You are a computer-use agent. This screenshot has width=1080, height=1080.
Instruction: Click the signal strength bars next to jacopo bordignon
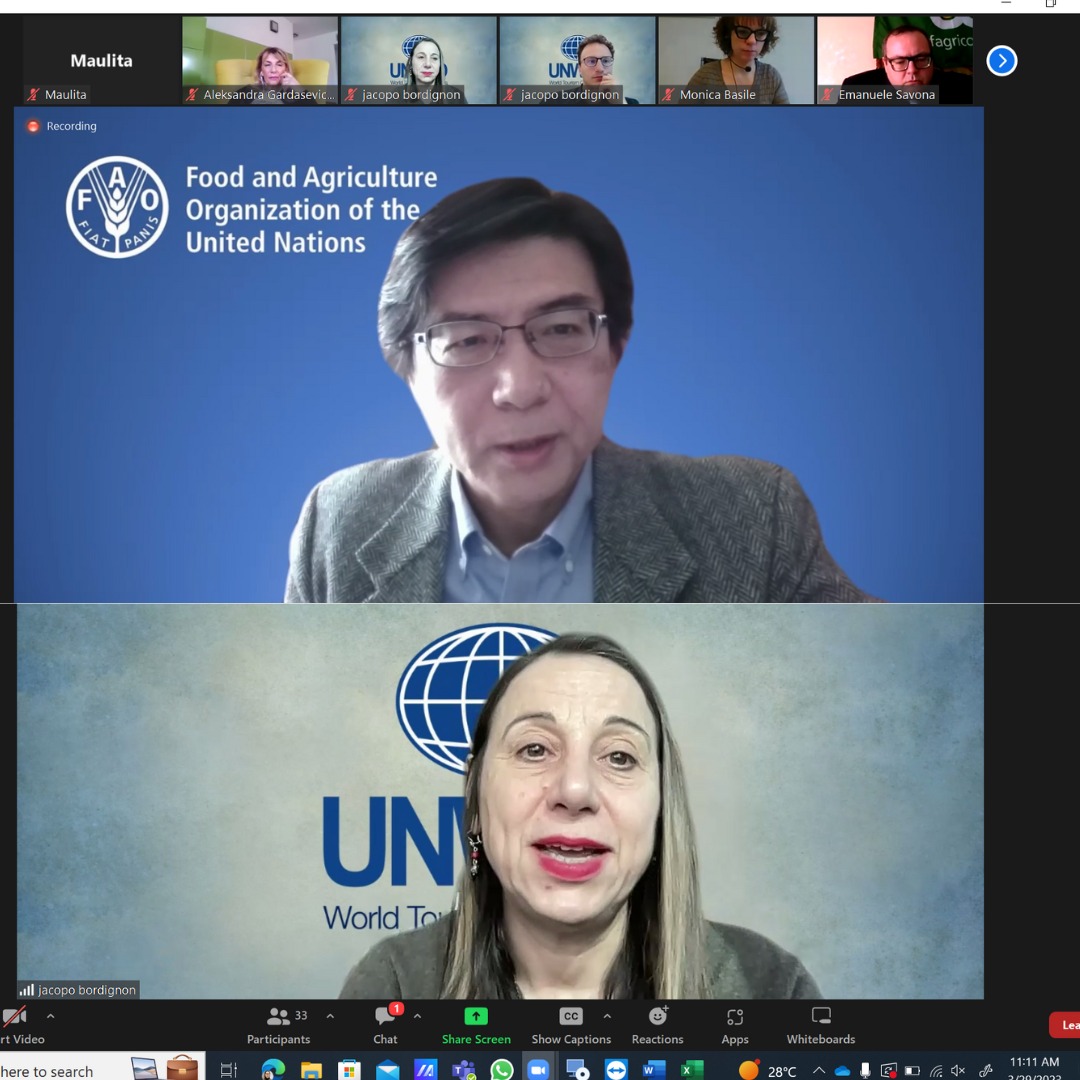click(x=27, y=990)
